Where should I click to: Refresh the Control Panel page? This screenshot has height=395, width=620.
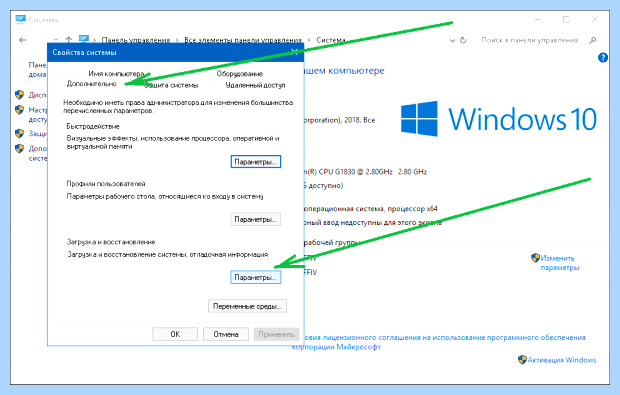pyautogui.click(x=463, y=40)
